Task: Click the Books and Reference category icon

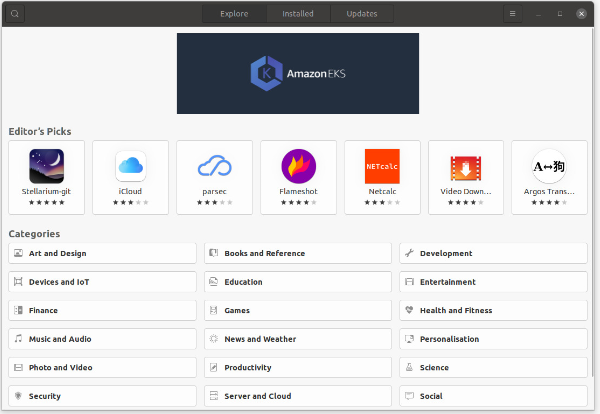Action: (x=214, y=253)
